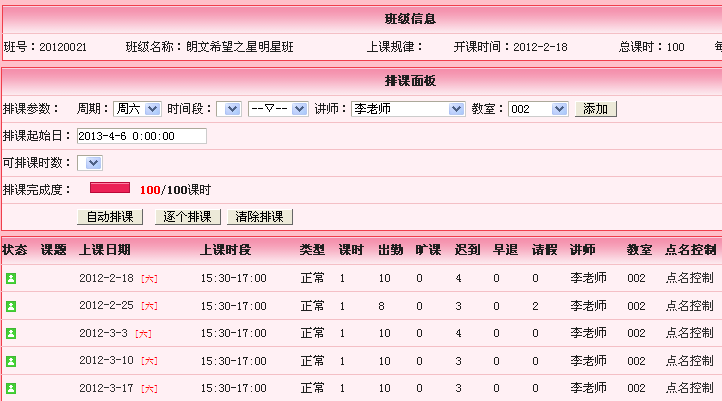Open 点名控制 for 2012-3-3 row

(690, 333)
